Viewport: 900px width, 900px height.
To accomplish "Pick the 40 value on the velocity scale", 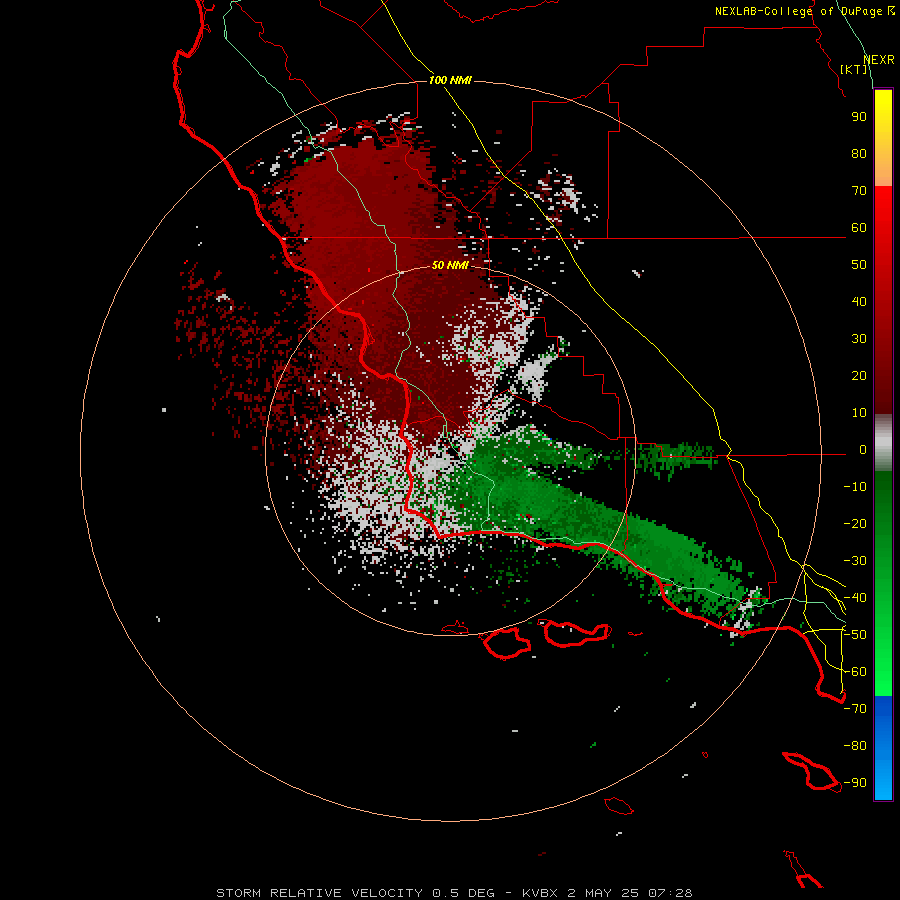I will click(x=859, y=302).
